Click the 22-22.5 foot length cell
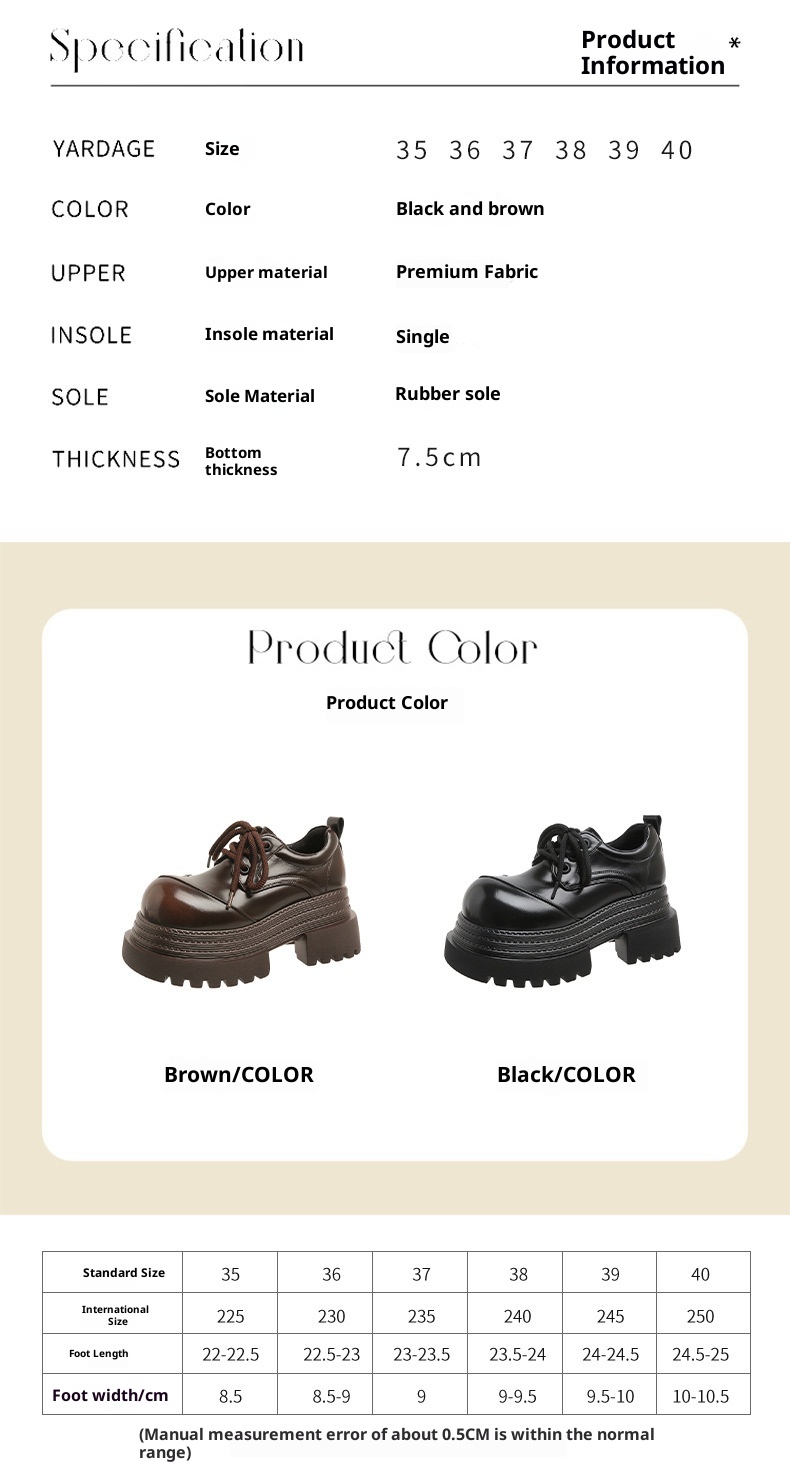The image size is (790, 1479). click(230, 1355)
